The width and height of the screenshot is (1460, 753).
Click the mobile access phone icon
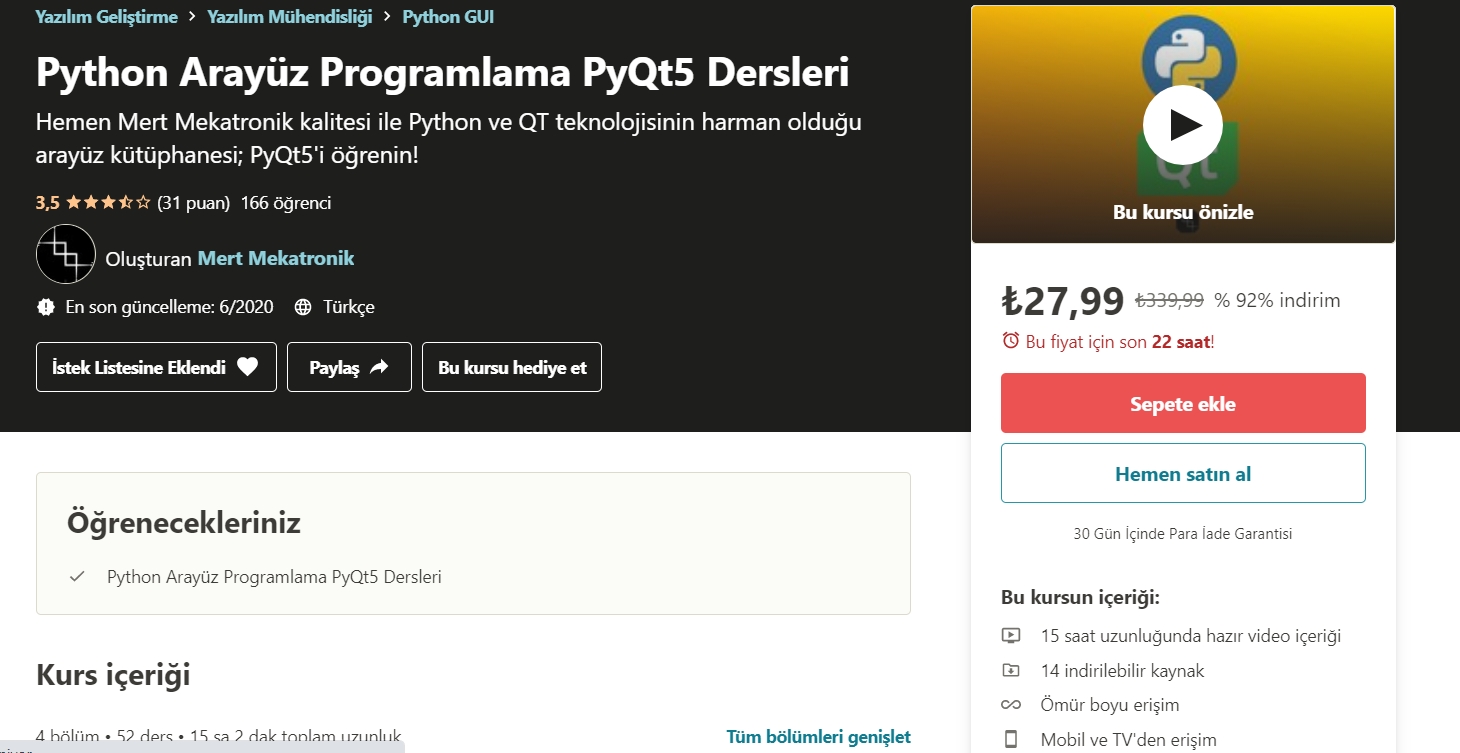[x=1011, y=740]
